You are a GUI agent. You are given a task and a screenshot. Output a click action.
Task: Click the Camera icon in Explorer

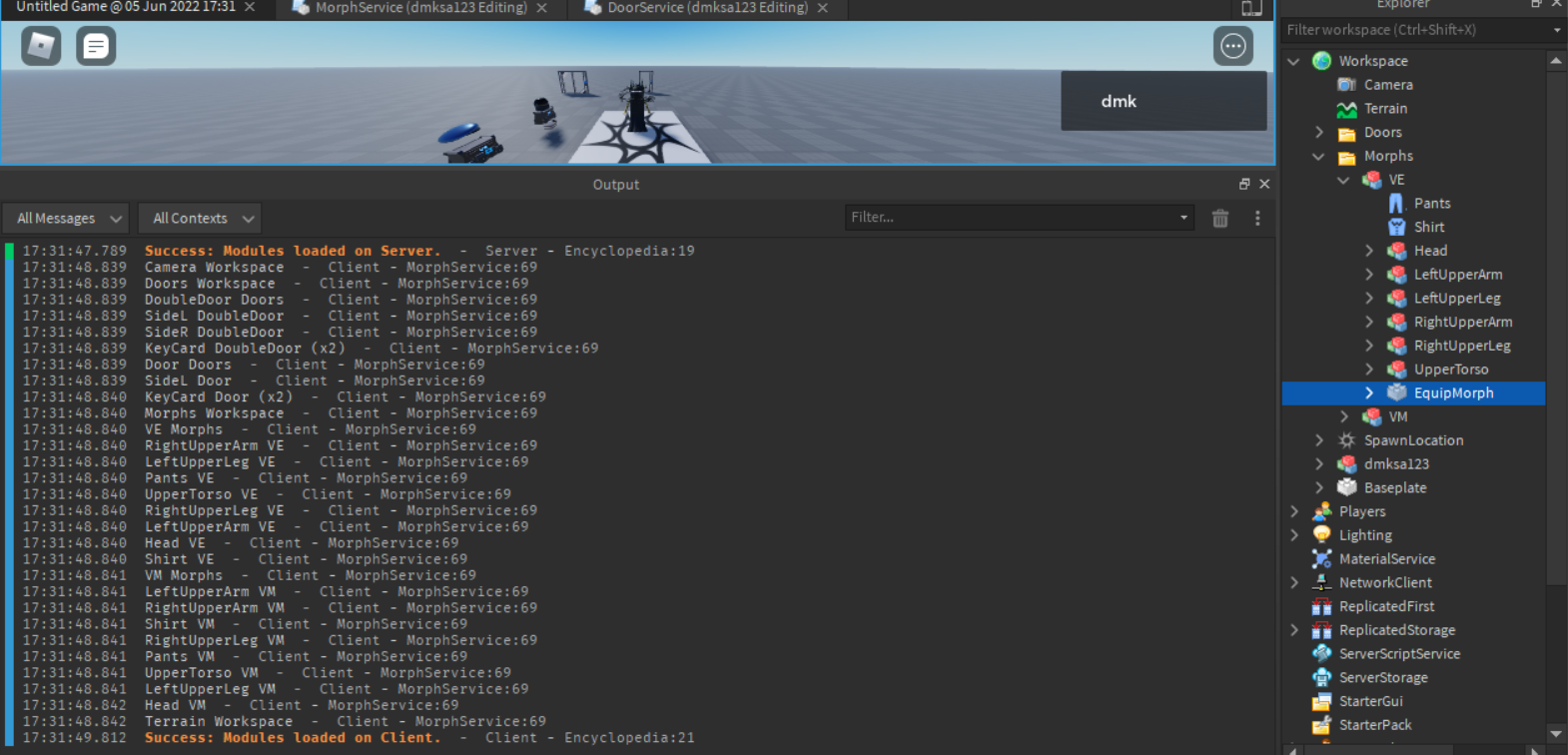click(1347, 85)
